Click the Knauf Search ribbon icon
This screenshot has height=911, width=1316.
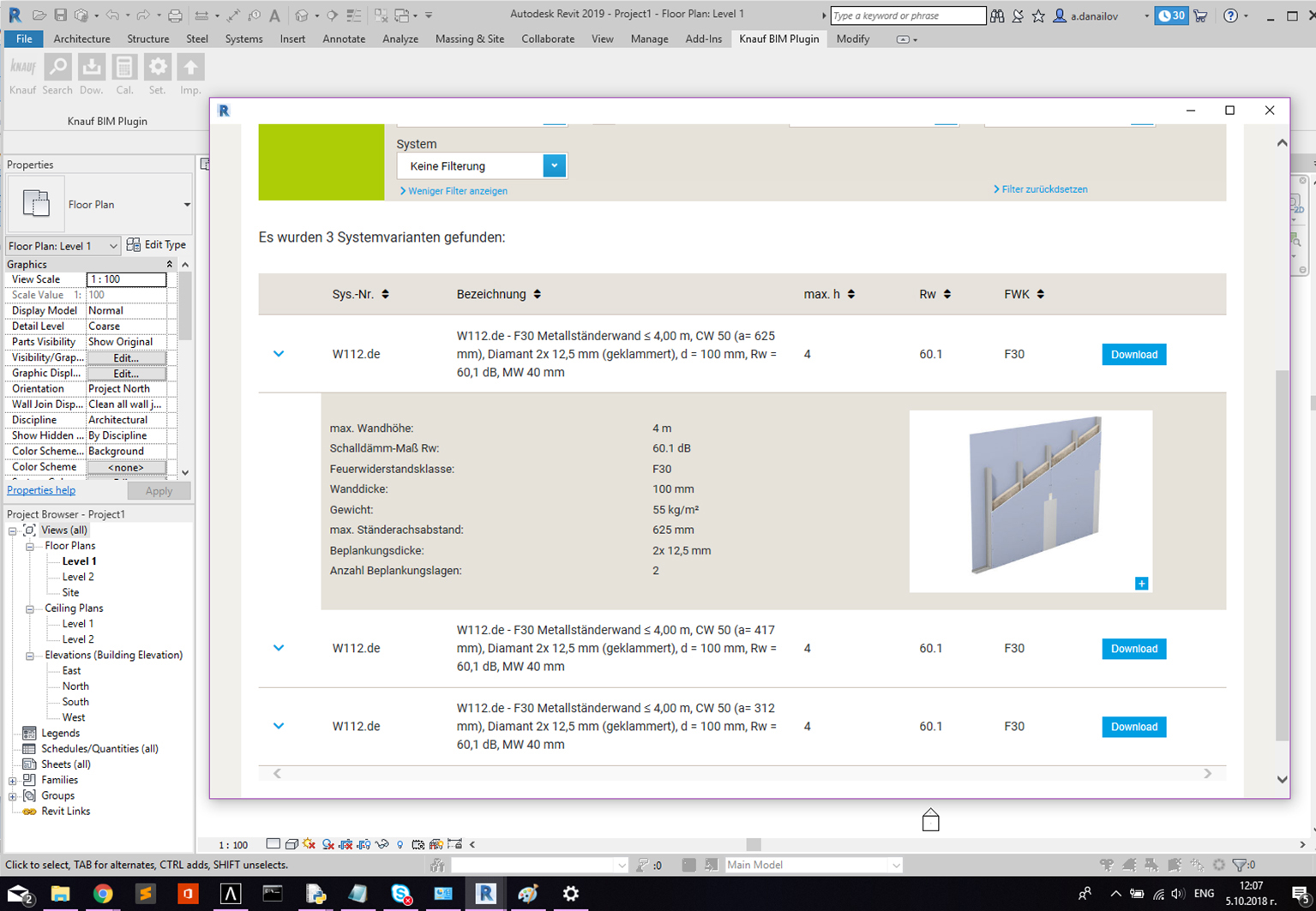57,67
